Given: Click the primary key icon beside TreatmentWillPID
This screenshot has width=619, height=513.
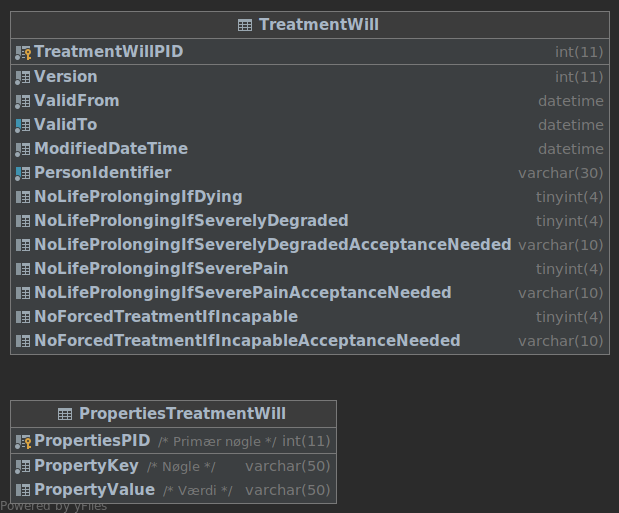Looking at the screenshot, I should pos(23,52).
